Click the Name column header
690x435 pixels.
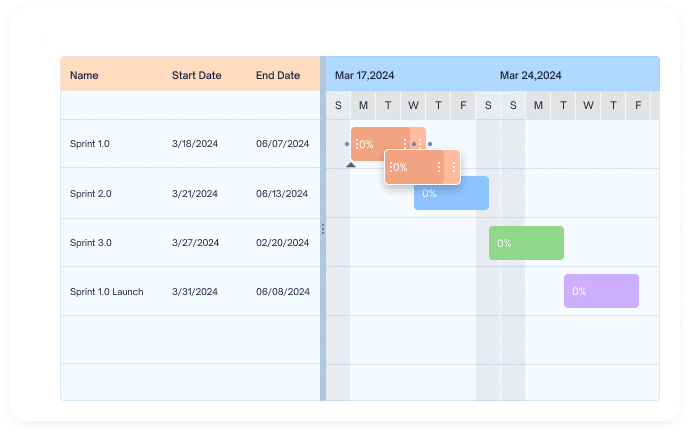tap(84, 75)
